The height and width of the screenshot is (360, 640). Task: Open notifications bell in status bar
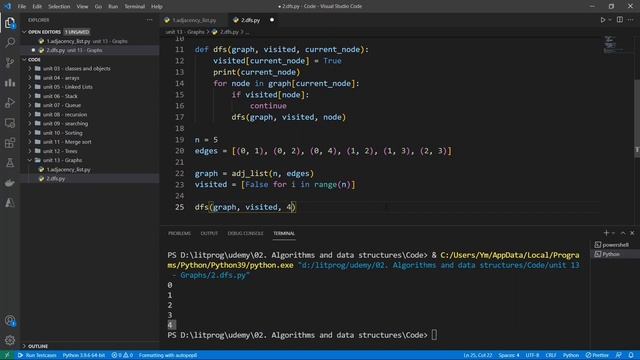(631, 355)
